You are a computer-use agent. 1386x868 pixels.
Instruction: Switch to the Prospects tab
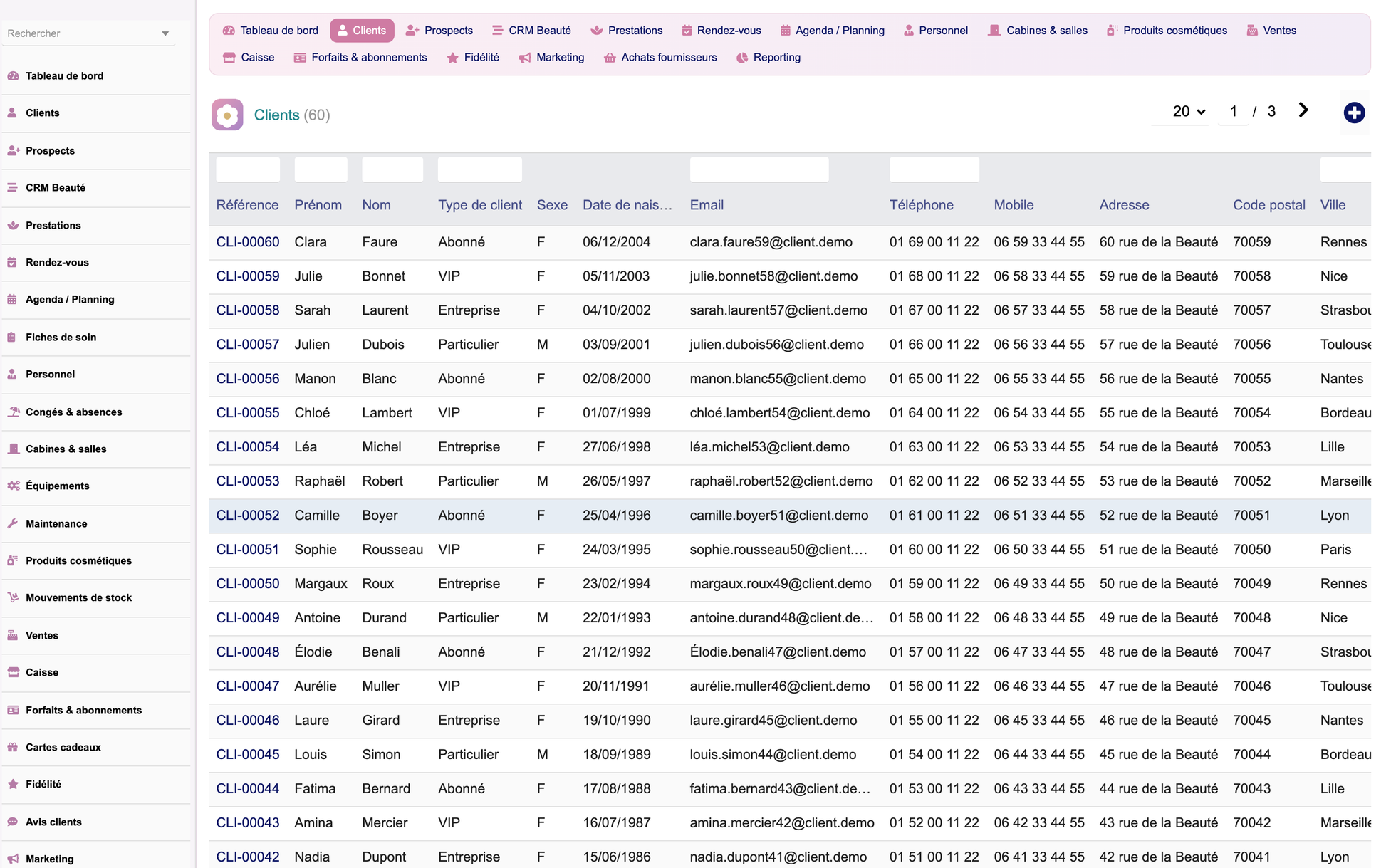pyautogui.click(x=439, y=31)
